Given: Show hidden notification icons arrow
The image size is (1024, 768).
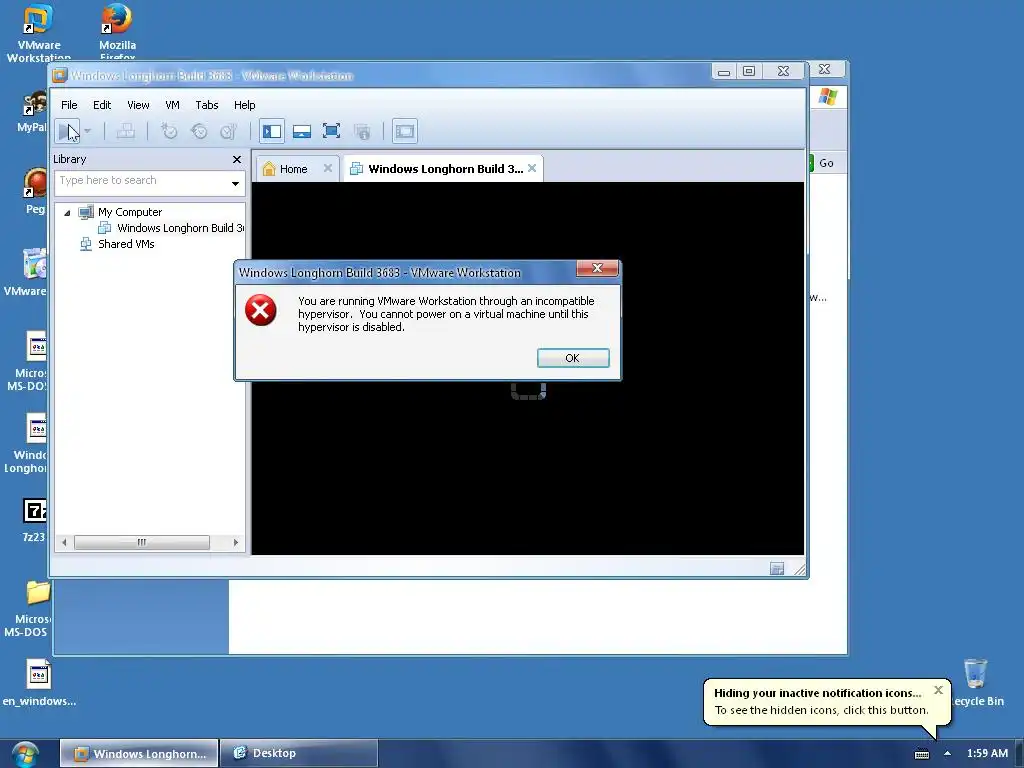Looking at the screenshot, I should click(947, 754).
